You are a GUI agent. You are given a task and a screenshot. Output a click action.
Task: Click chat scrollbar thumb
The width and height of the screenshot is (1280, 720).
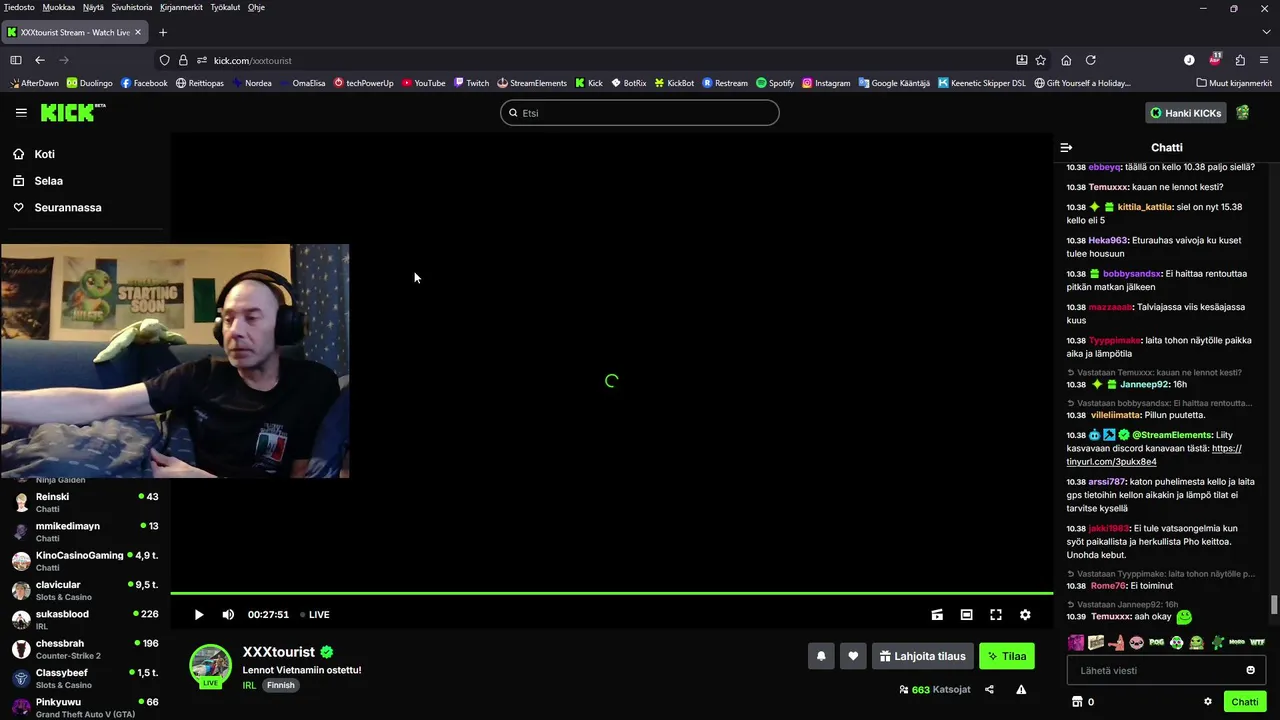pos(1274,605)
